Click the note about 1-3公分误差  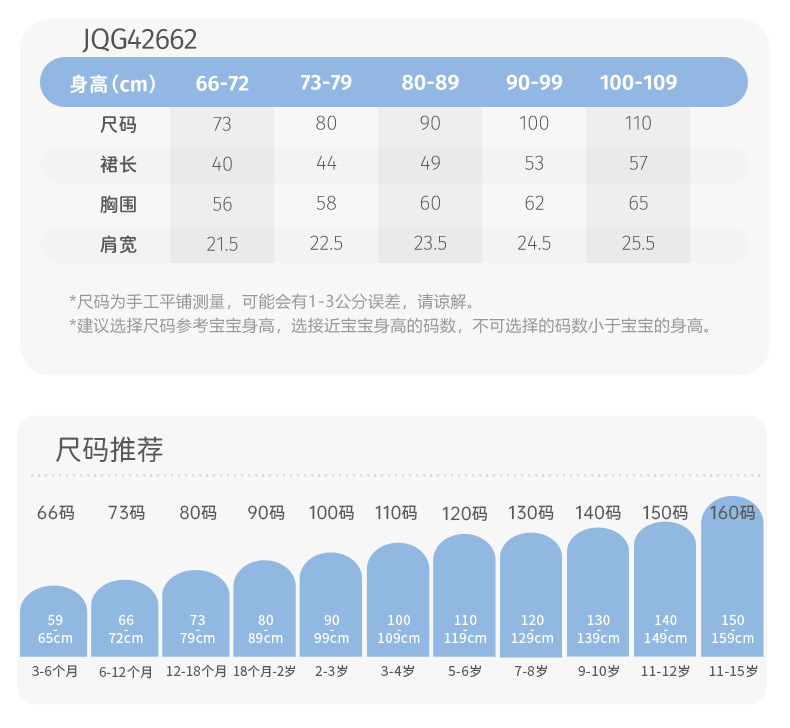[272, 302]
